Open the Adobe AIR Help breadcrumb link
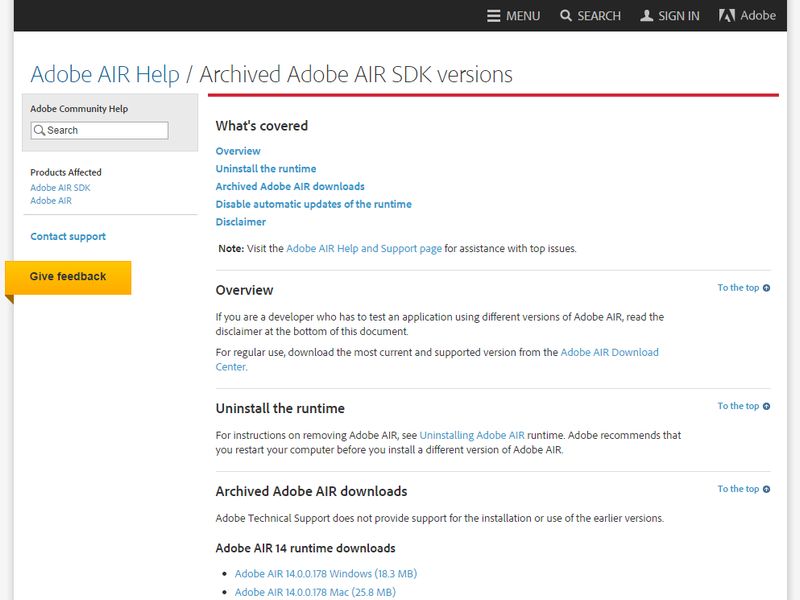The image size is (800, 600). (x=105, y=74)
